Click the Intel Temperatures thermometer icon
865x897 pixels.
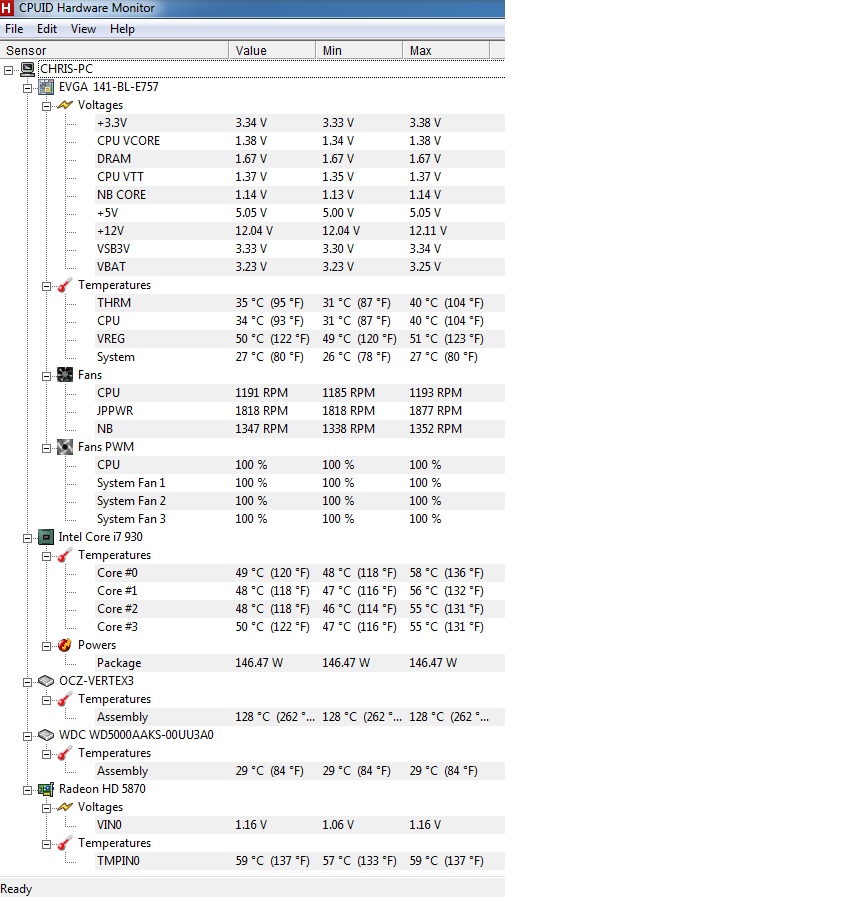(65, 555)
